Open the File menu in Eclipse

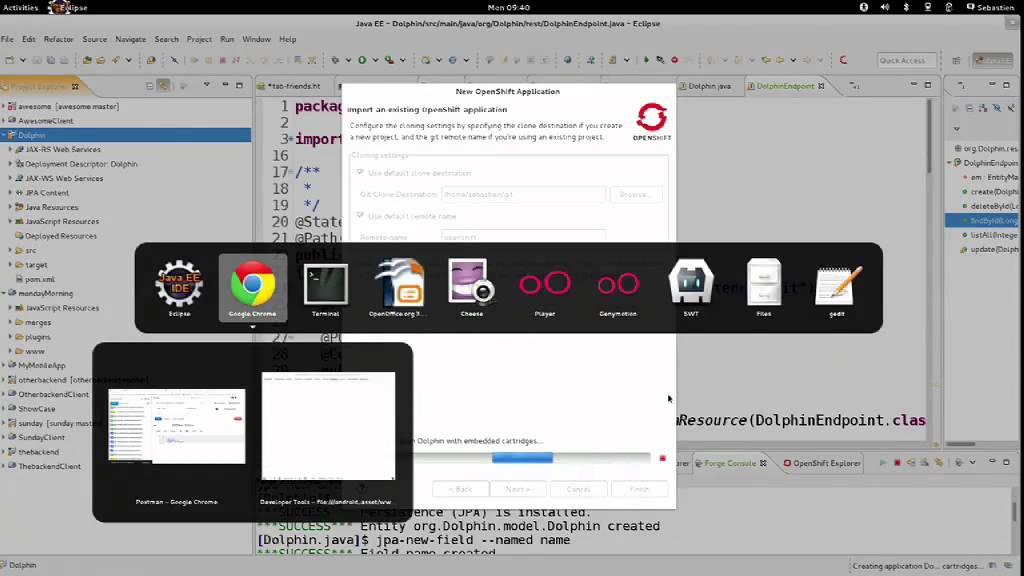(x=7, y=39)
